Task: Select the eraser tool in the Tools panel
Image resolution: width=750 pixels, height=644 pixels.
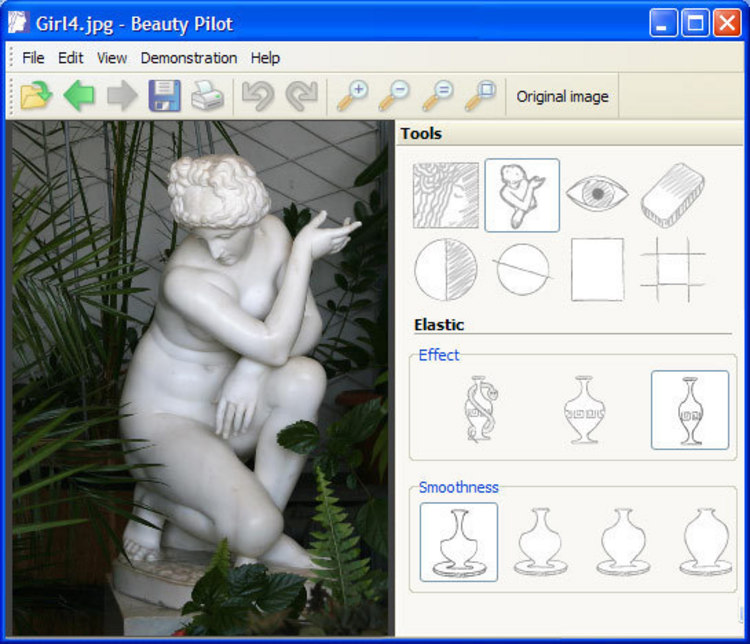Action: tap(672, 194)
